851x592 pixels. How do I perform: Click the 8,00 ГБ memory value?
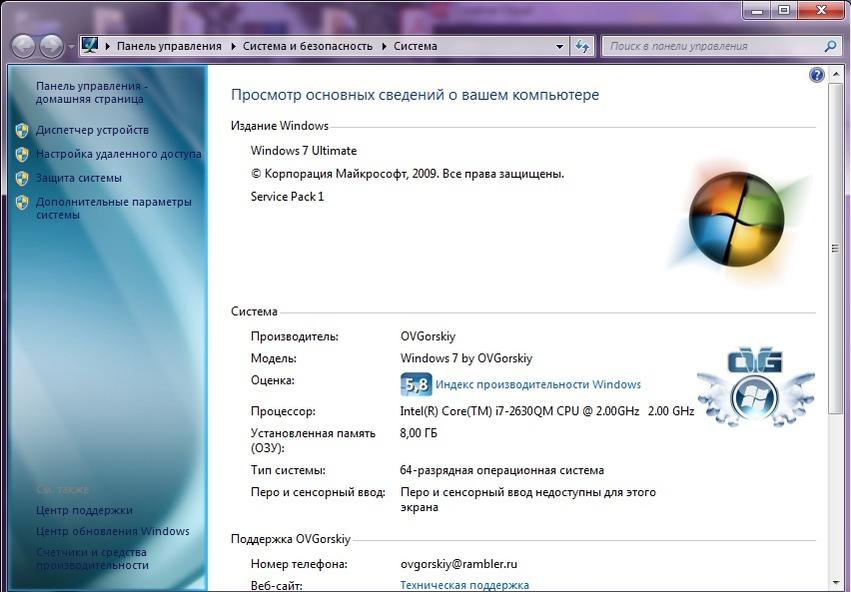click(418, 433)
